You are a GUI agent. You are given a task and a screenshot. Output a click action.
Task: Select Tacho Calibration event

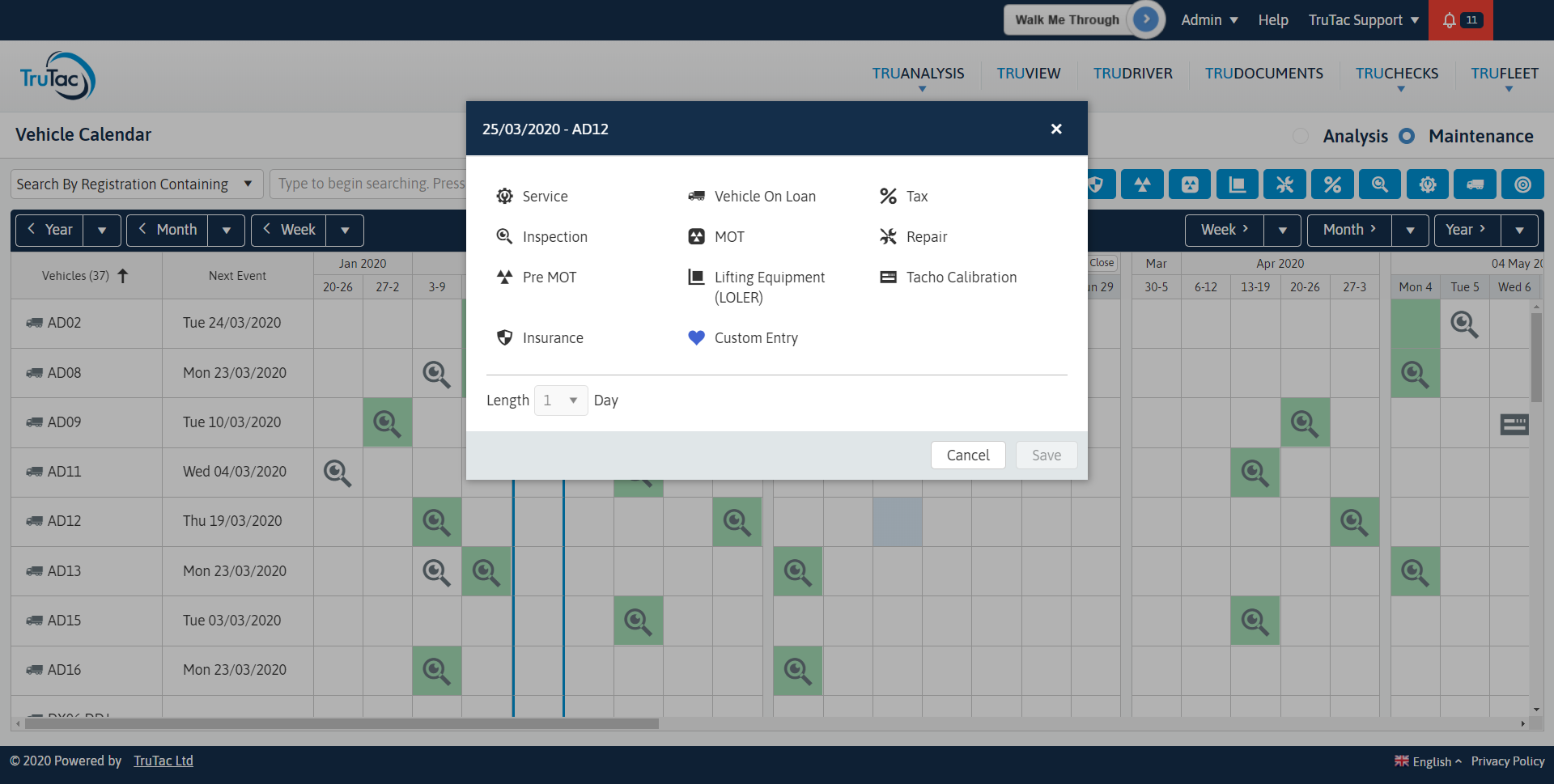tap(948, 277)
